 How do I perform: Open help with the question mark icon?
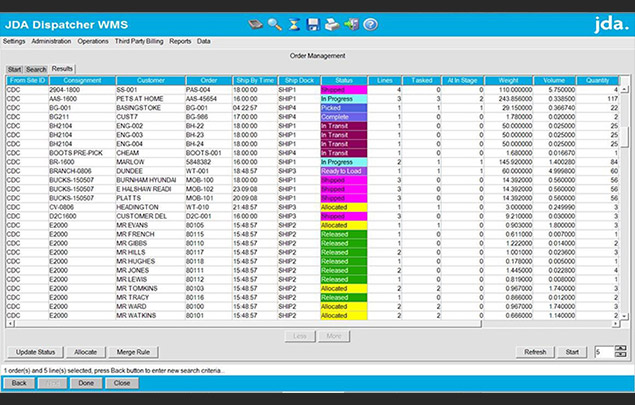click(370, 25)
